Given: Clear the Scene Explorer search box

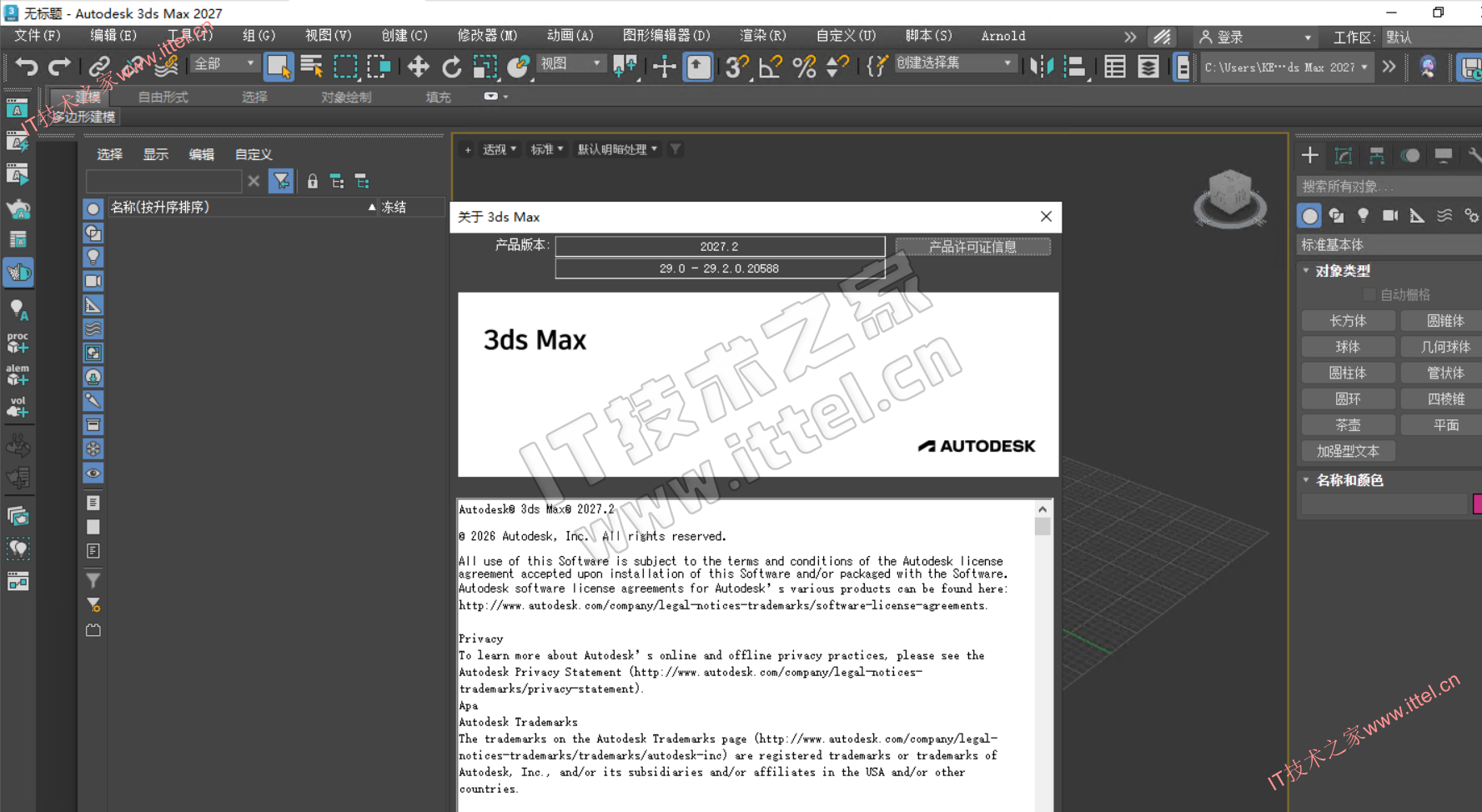Looking at the screenshot, I should [x=254, y=181].
